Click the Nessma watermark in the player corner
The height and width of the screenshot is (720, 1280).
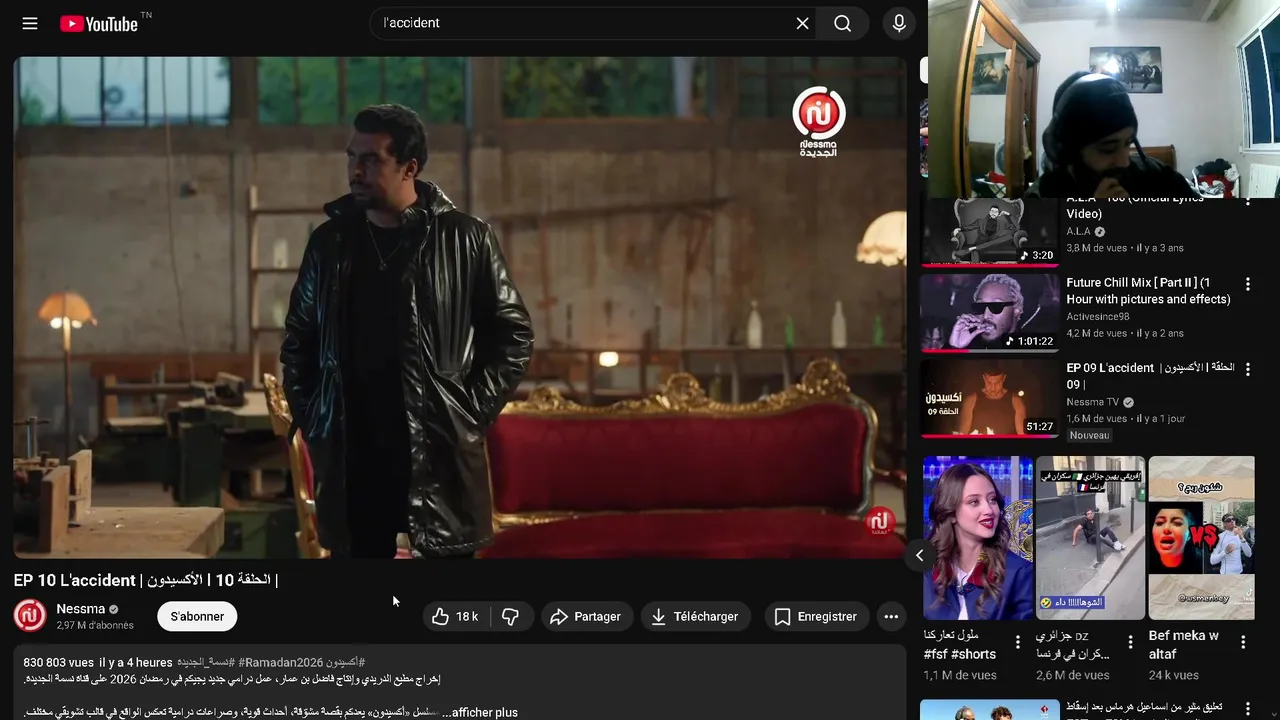pyautogui.click(x=879, y=520)
